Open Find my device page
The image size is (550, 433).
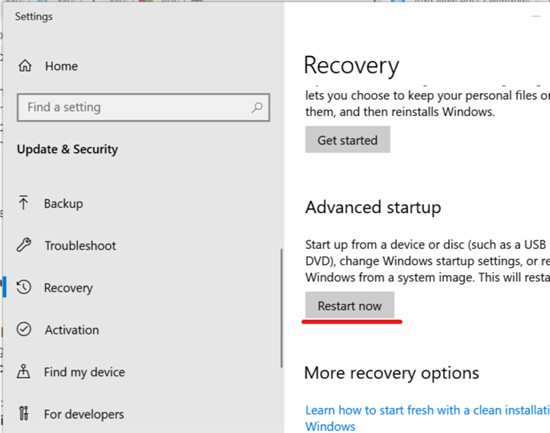click(84, 372)
